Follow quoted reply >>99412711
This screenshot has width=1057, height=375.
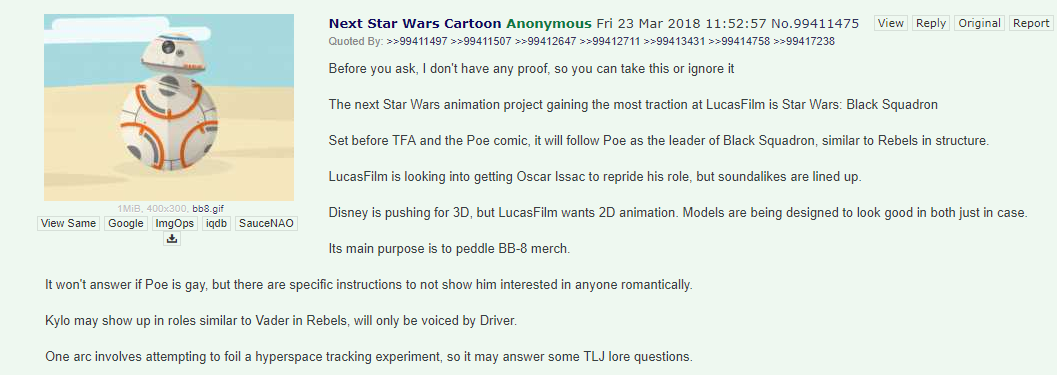pos(610,41)
